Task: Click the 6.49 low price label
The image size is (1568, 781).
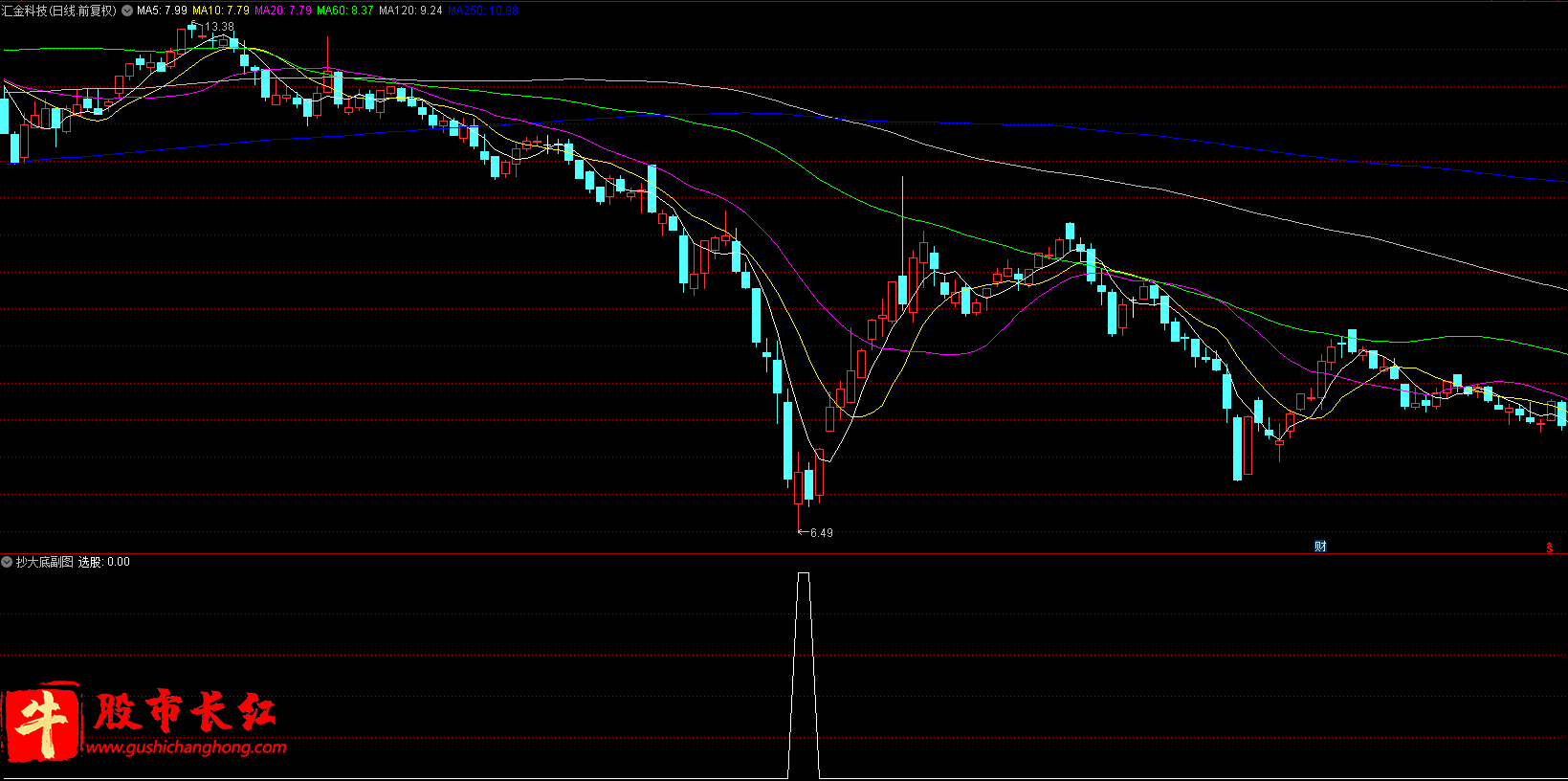Action: click(821, 533)
